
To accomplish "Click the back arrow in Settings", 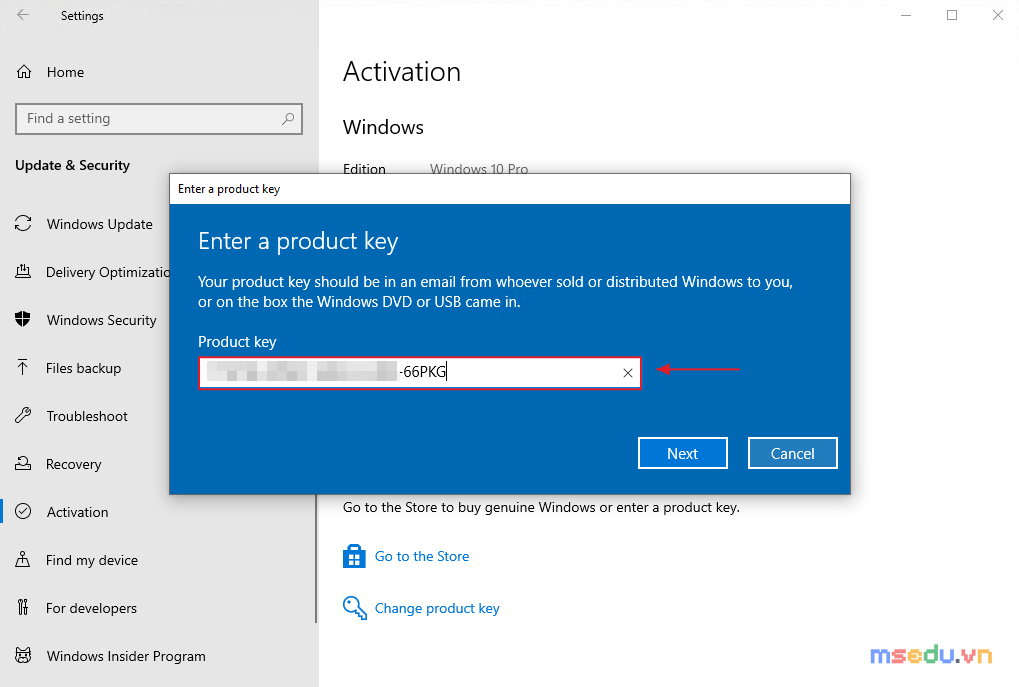I will tap(23, 15).
